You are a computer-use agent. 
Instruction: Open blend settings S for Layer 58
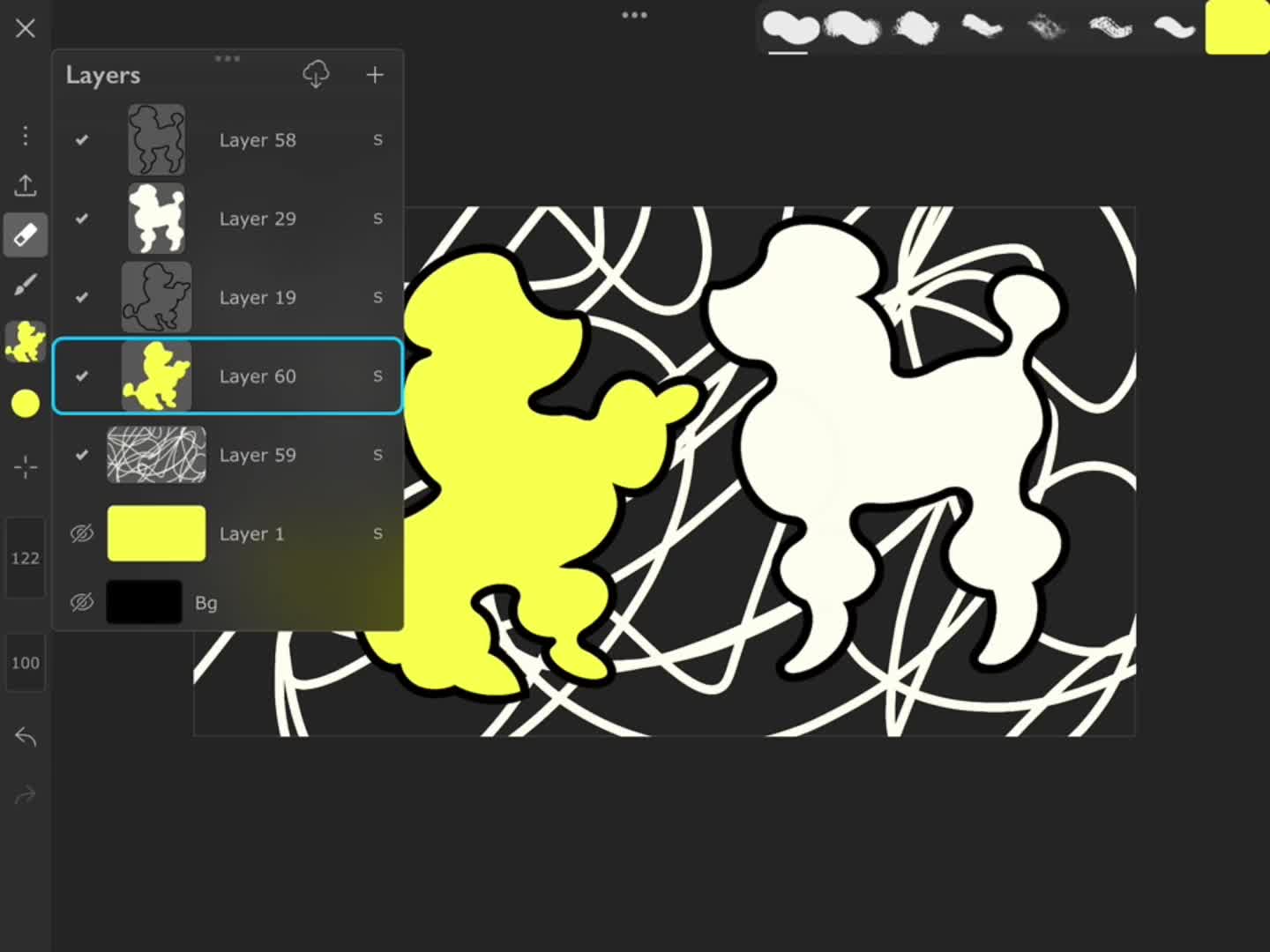coord(377,139)
